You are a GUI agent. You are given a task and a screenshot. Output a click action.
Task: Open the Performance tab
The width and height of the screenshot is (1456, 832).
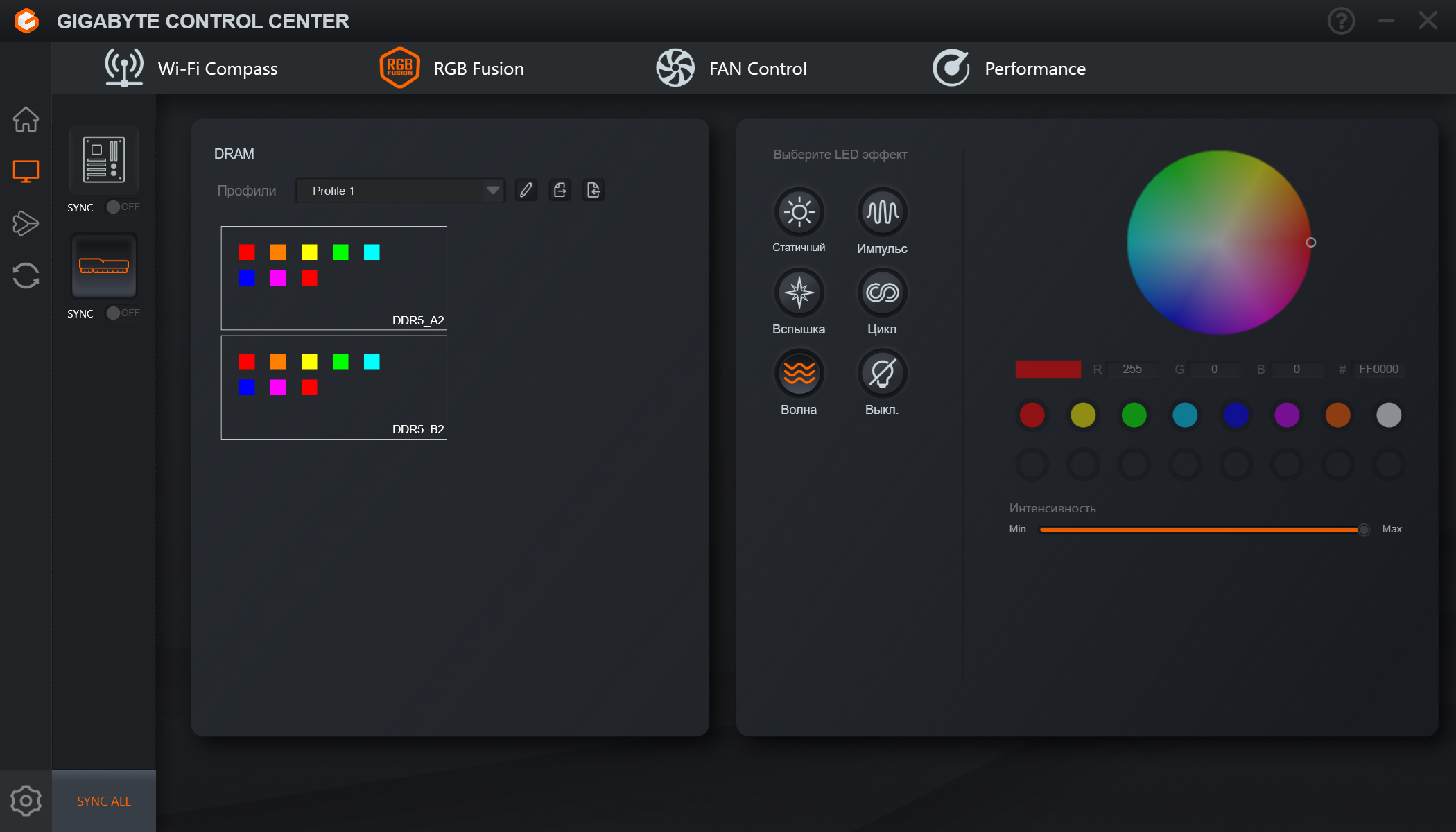tap(1009, 68)
